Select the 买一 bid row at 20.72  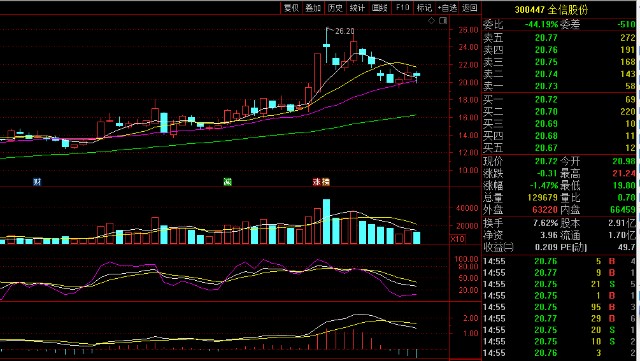[559, 99]
